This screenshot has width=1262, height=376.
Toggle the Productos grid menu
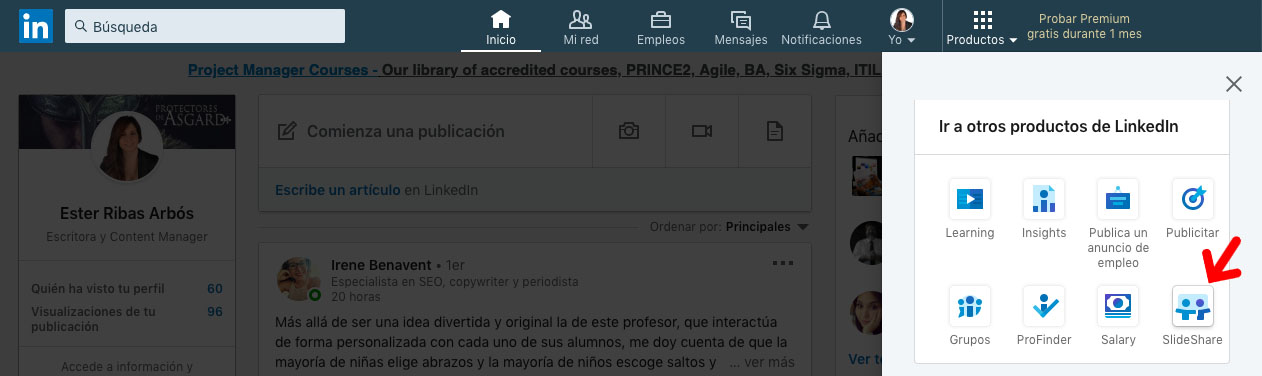[x=982, y=28]
